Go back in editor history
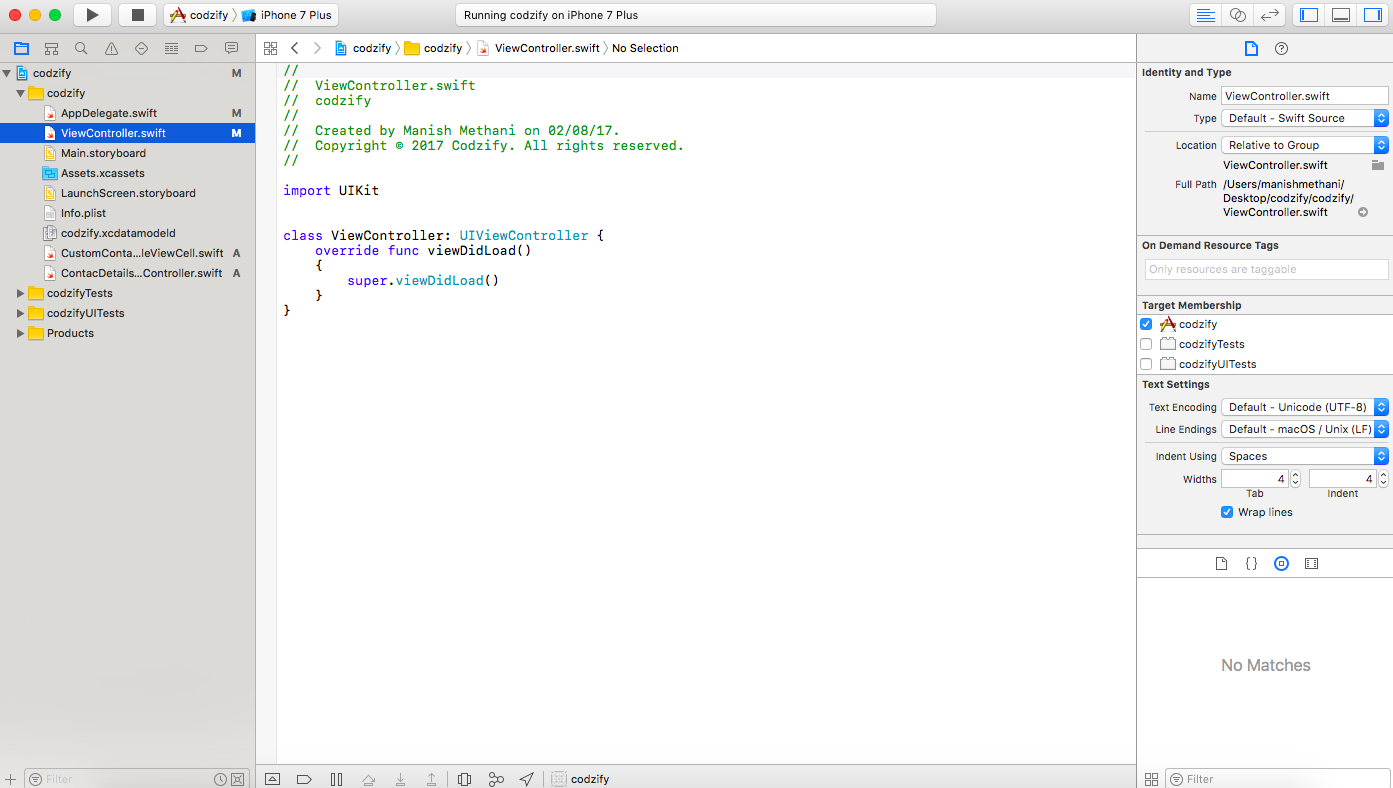 tap(294, 48)
